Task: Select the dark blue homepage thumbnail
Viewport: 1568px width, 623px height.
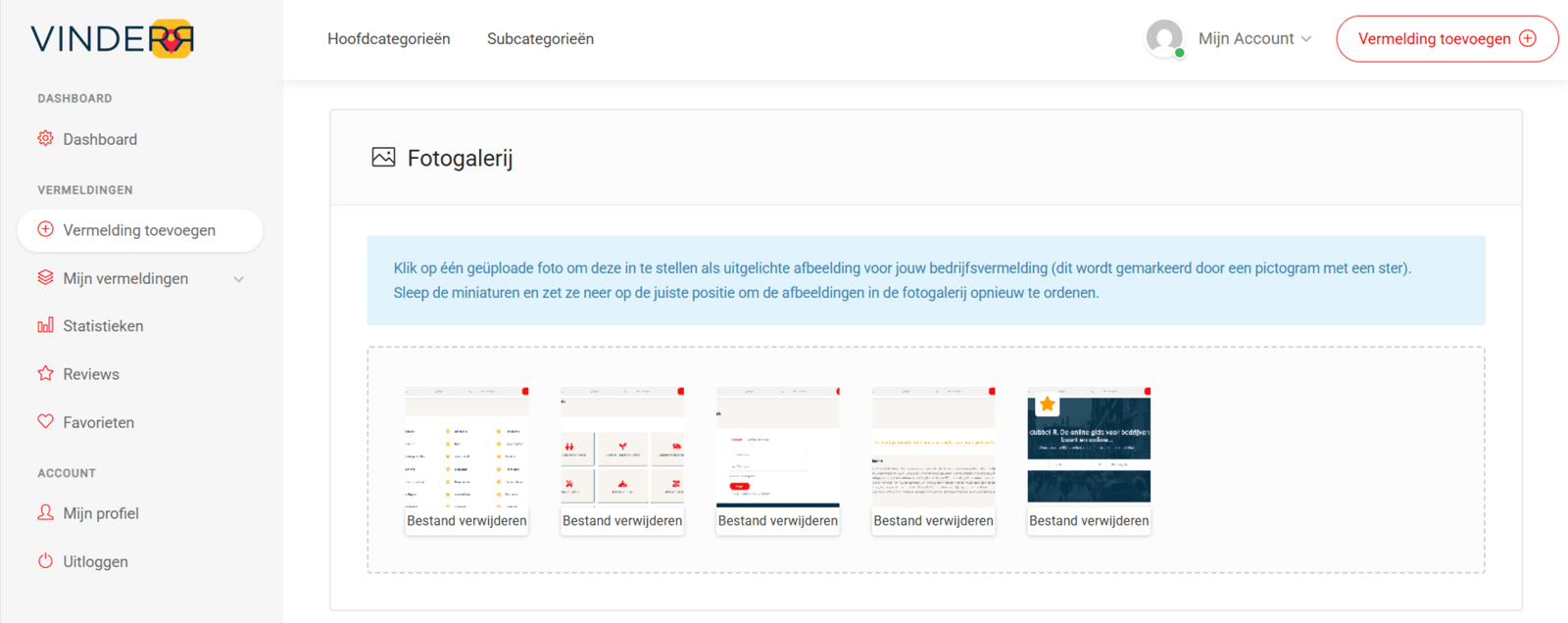Action: [x=1089, y=447]
